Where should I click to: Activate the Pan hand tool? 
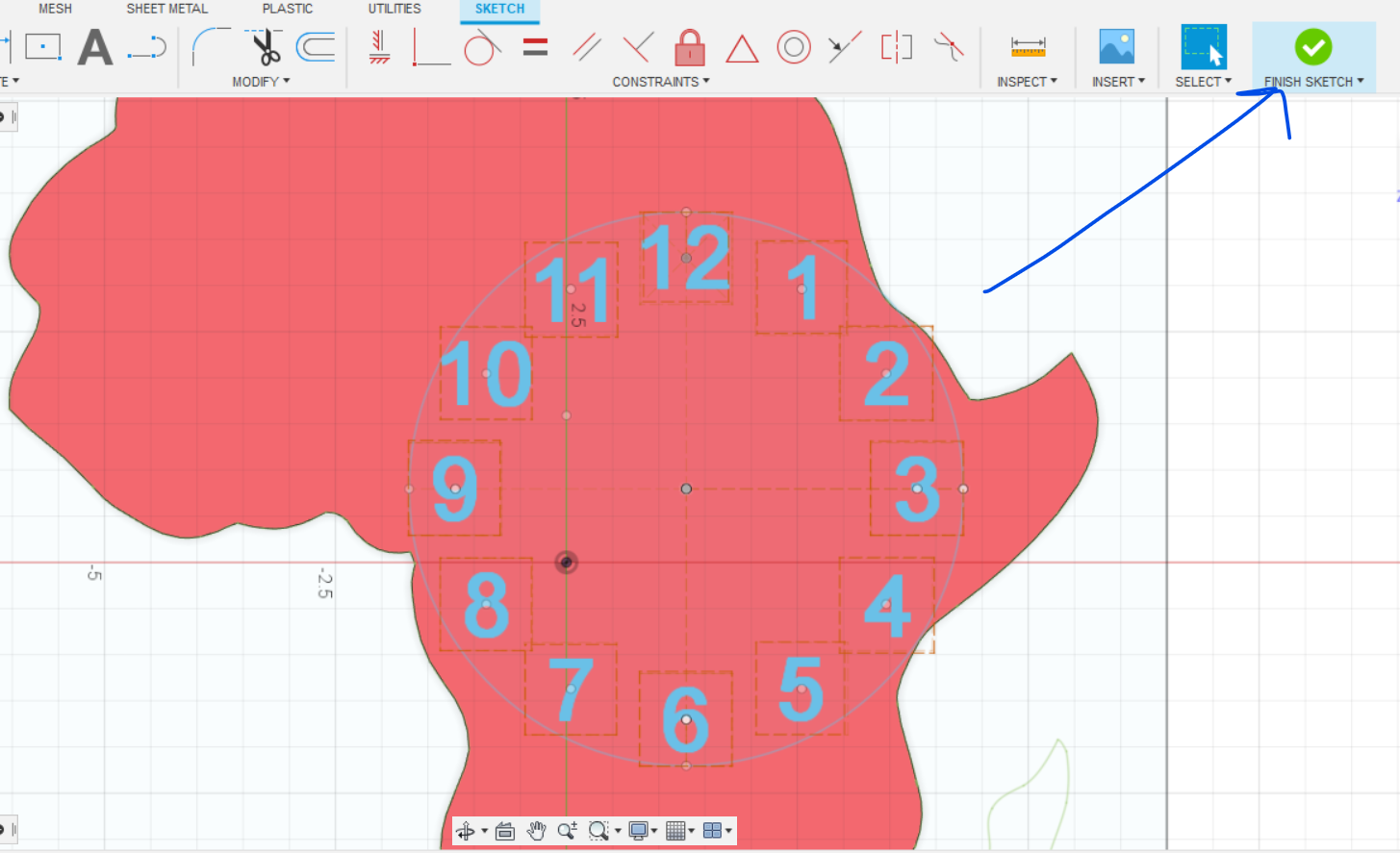click(x=537, y=831)
